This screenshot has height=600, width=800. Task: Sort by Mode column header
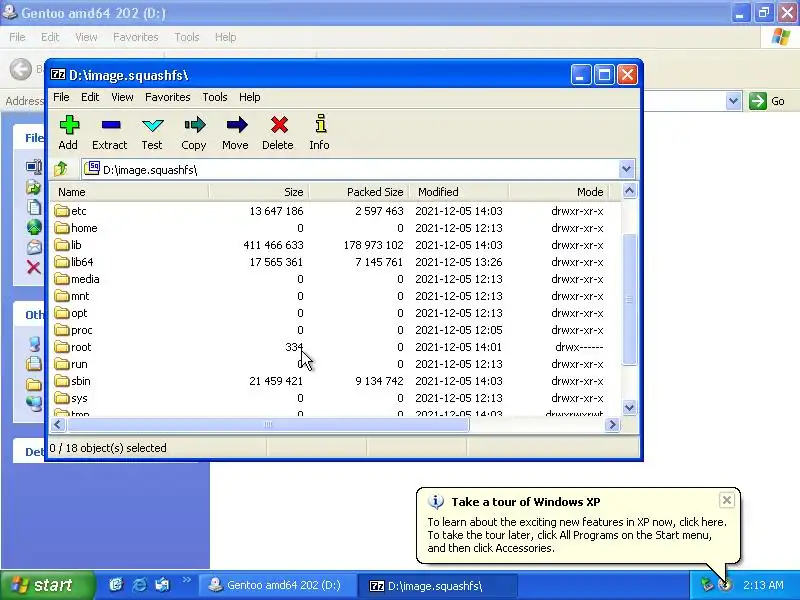558,192
